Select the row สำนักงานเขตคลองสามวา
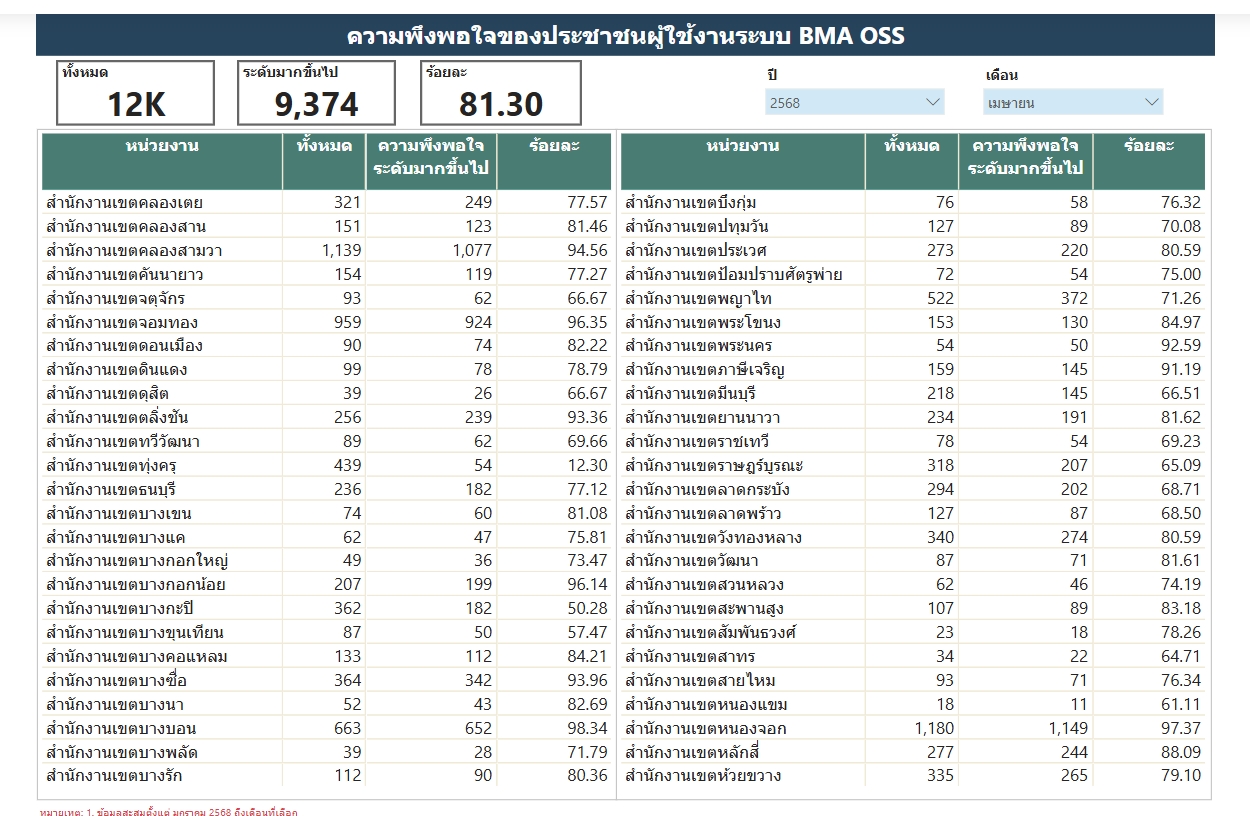This screenshot has height=816, width=1250. [326, 250]
